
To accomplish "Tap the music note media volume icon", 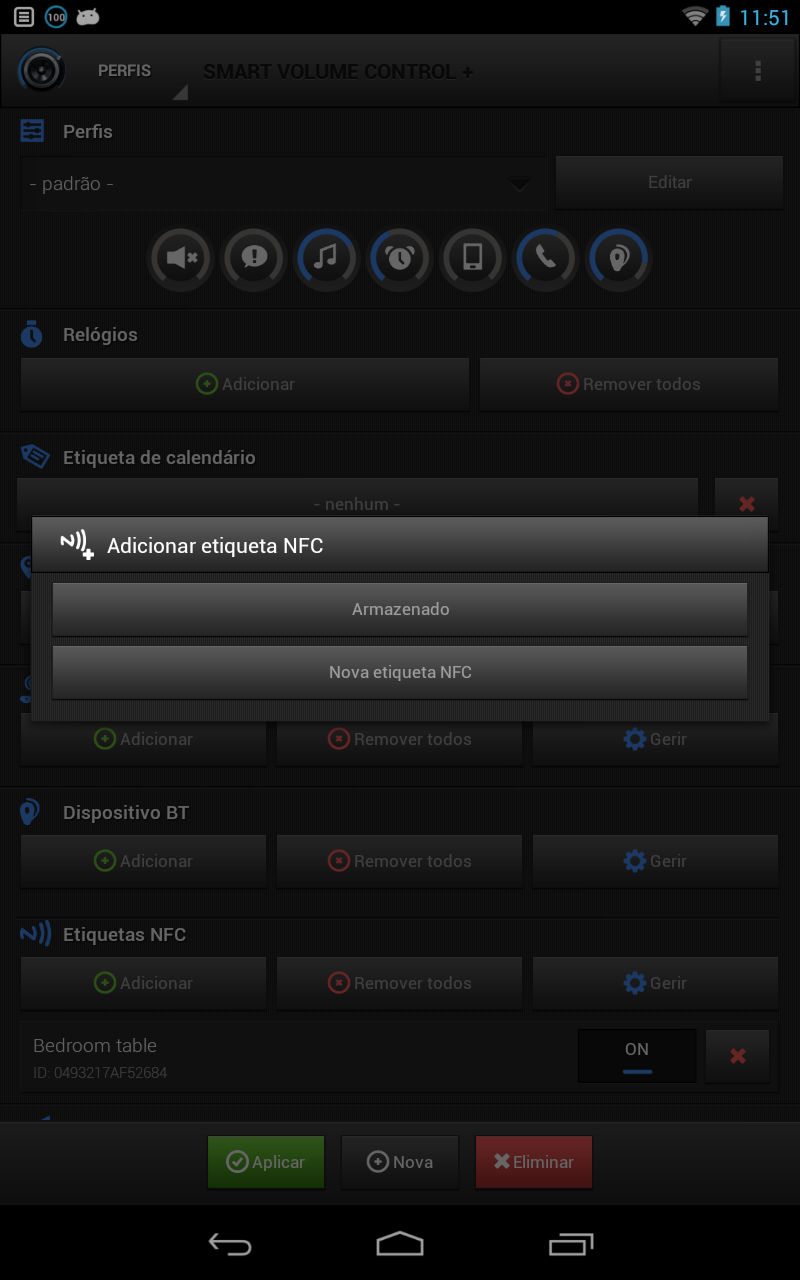I will click(x=327, y=258).
